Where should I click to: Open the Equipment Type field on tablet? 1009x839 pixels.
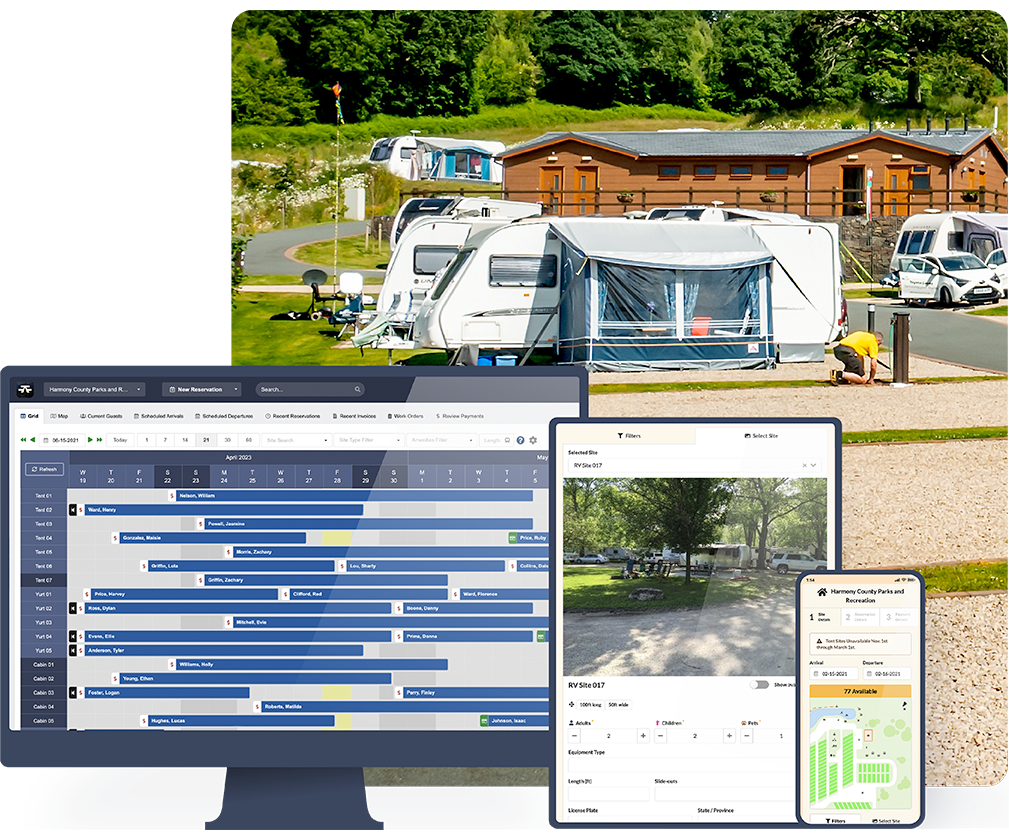[x=682, y=765]
